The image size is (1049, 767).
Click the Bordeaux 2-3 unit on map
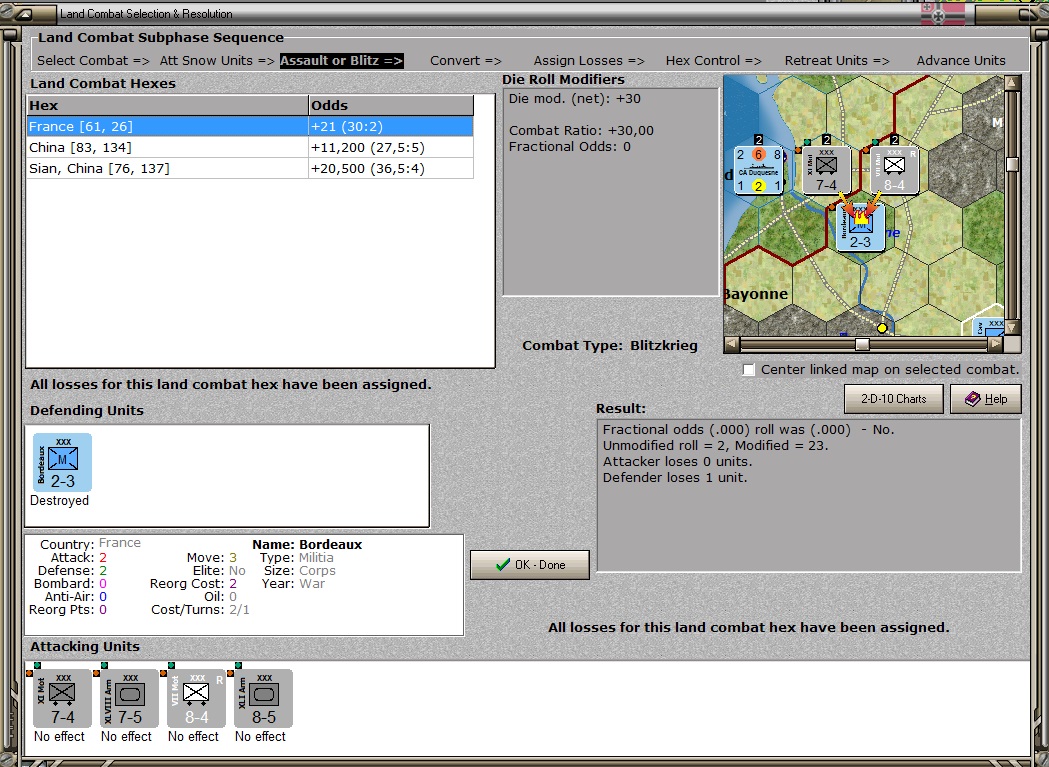860,228
